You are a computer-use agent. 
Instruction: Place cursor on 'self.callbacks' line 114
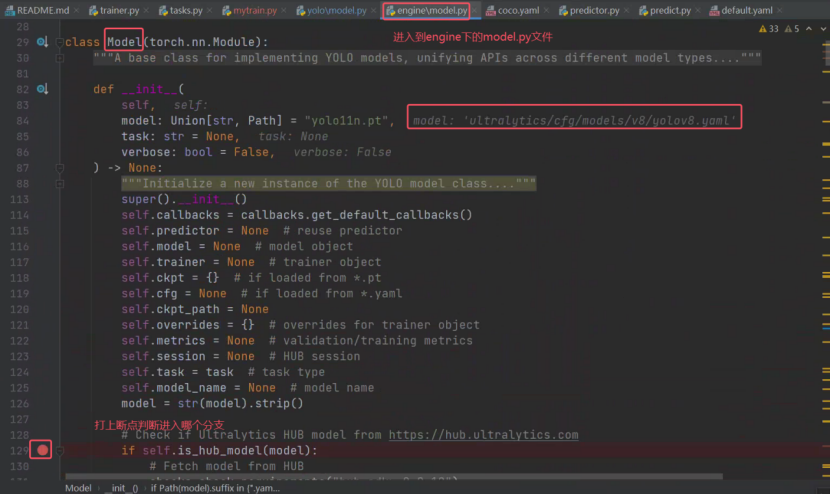pos(170,215)
